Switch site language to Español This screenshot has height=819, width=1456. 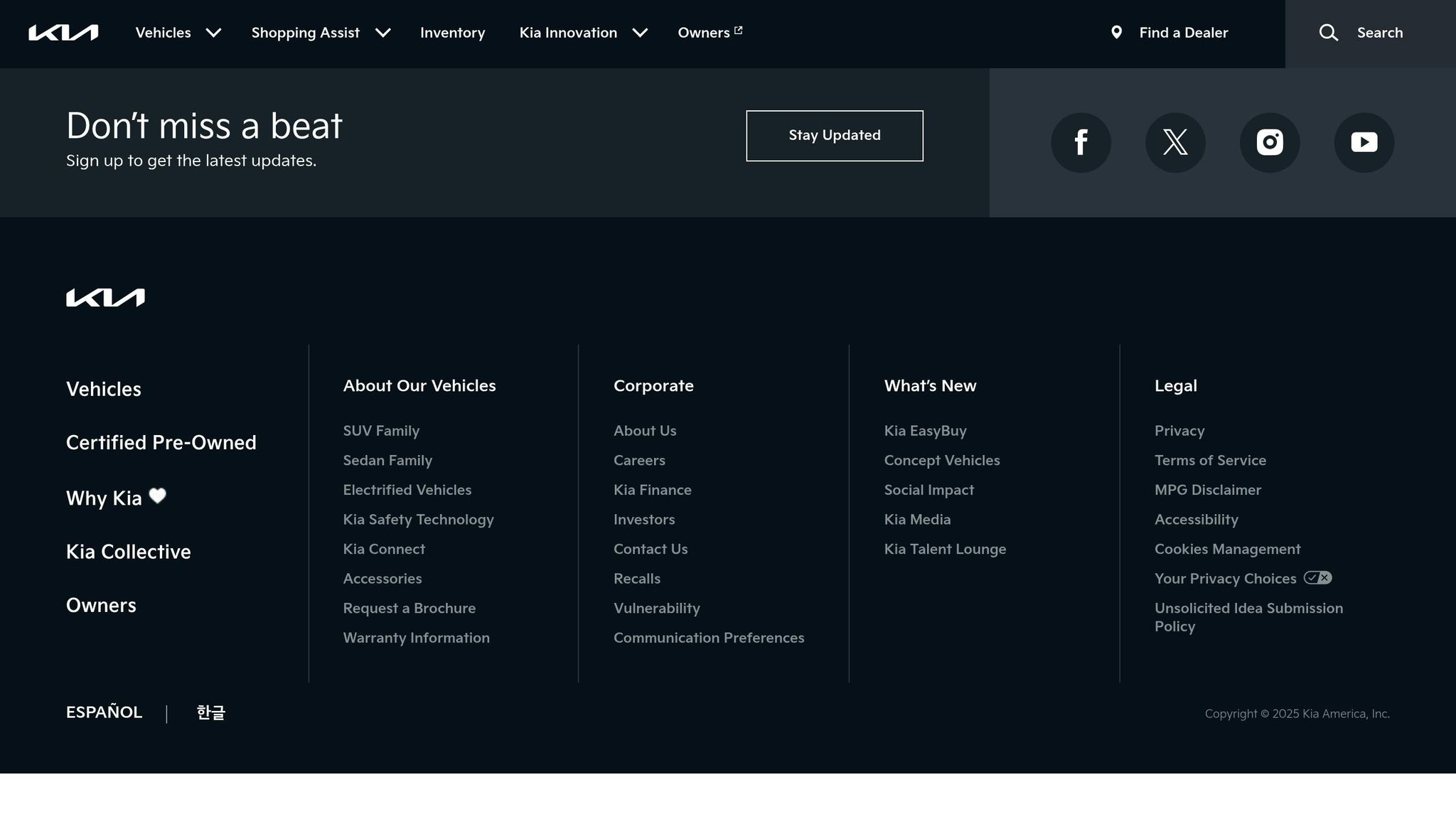pyautogui.click(x=104, y=712)
